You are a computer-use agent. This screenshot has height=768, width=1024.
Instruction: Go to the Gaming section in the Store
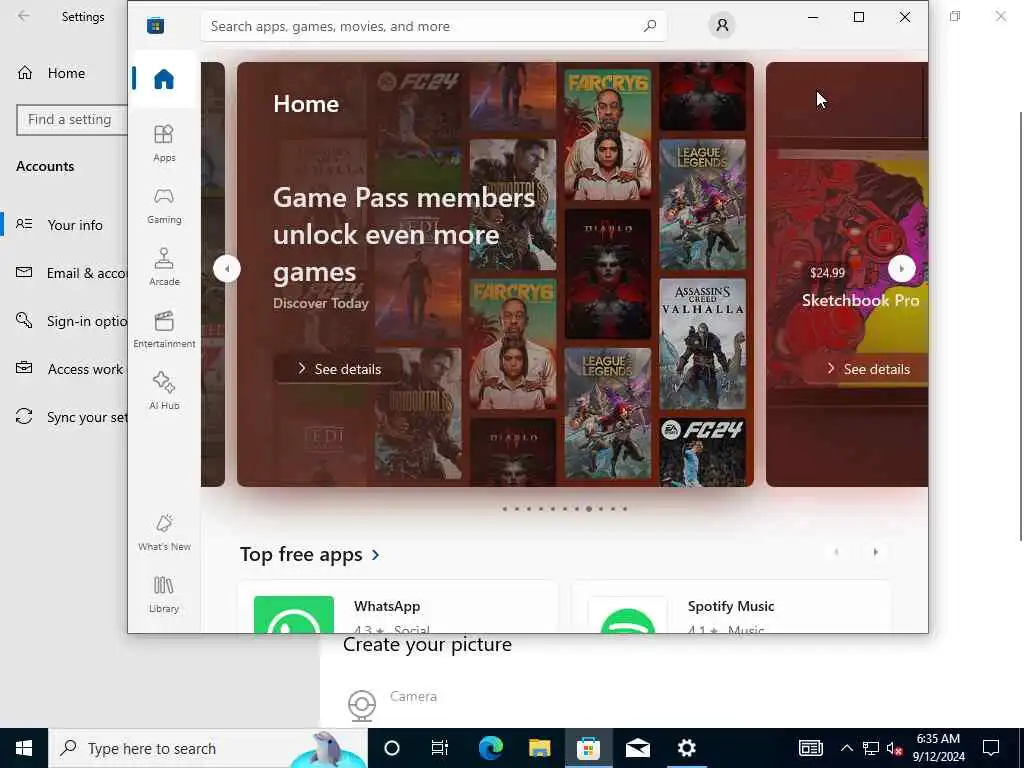pos(164,206)
